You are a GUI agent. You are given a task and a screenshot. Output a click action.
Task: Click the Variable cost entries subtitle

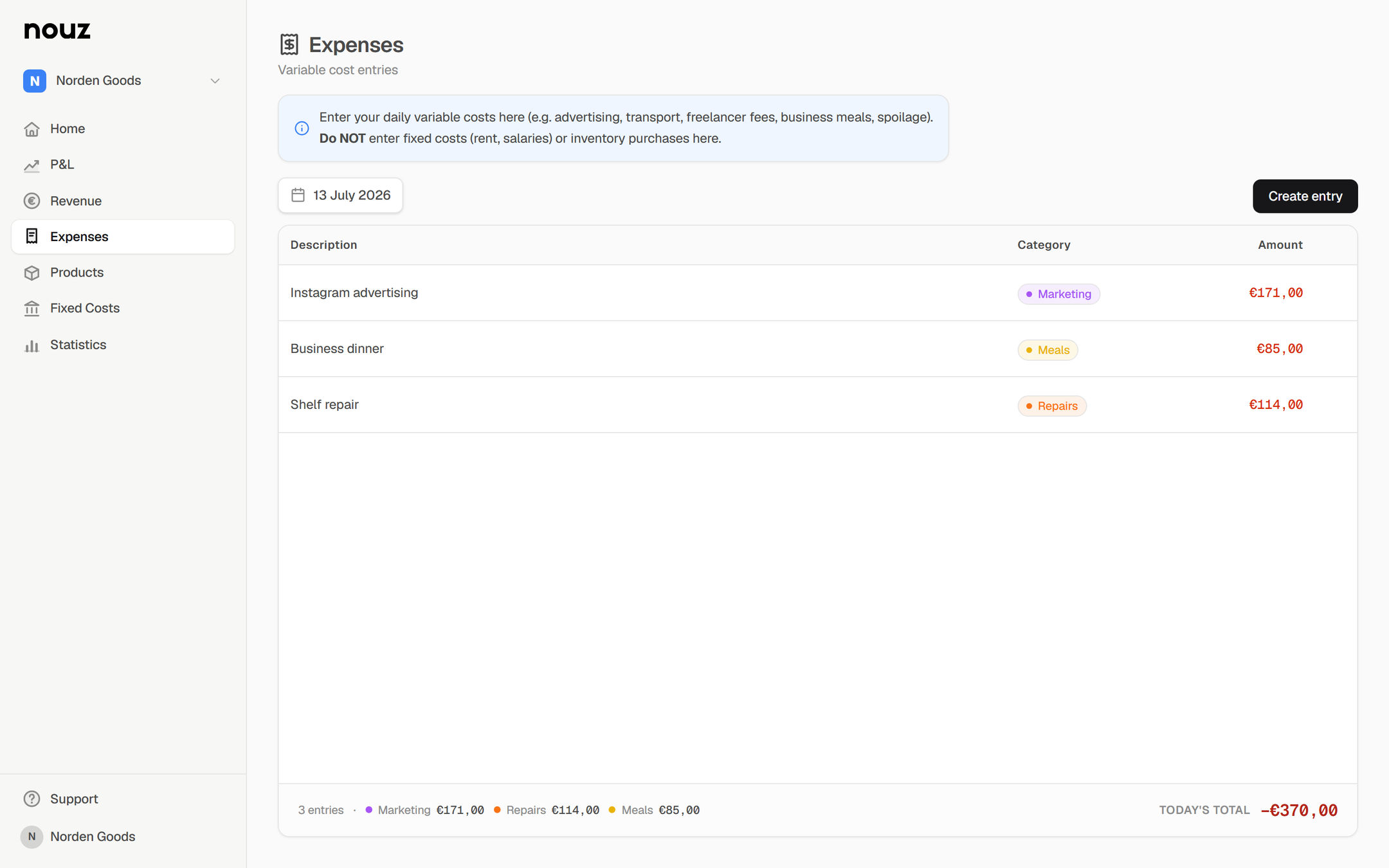click(338, 70)
